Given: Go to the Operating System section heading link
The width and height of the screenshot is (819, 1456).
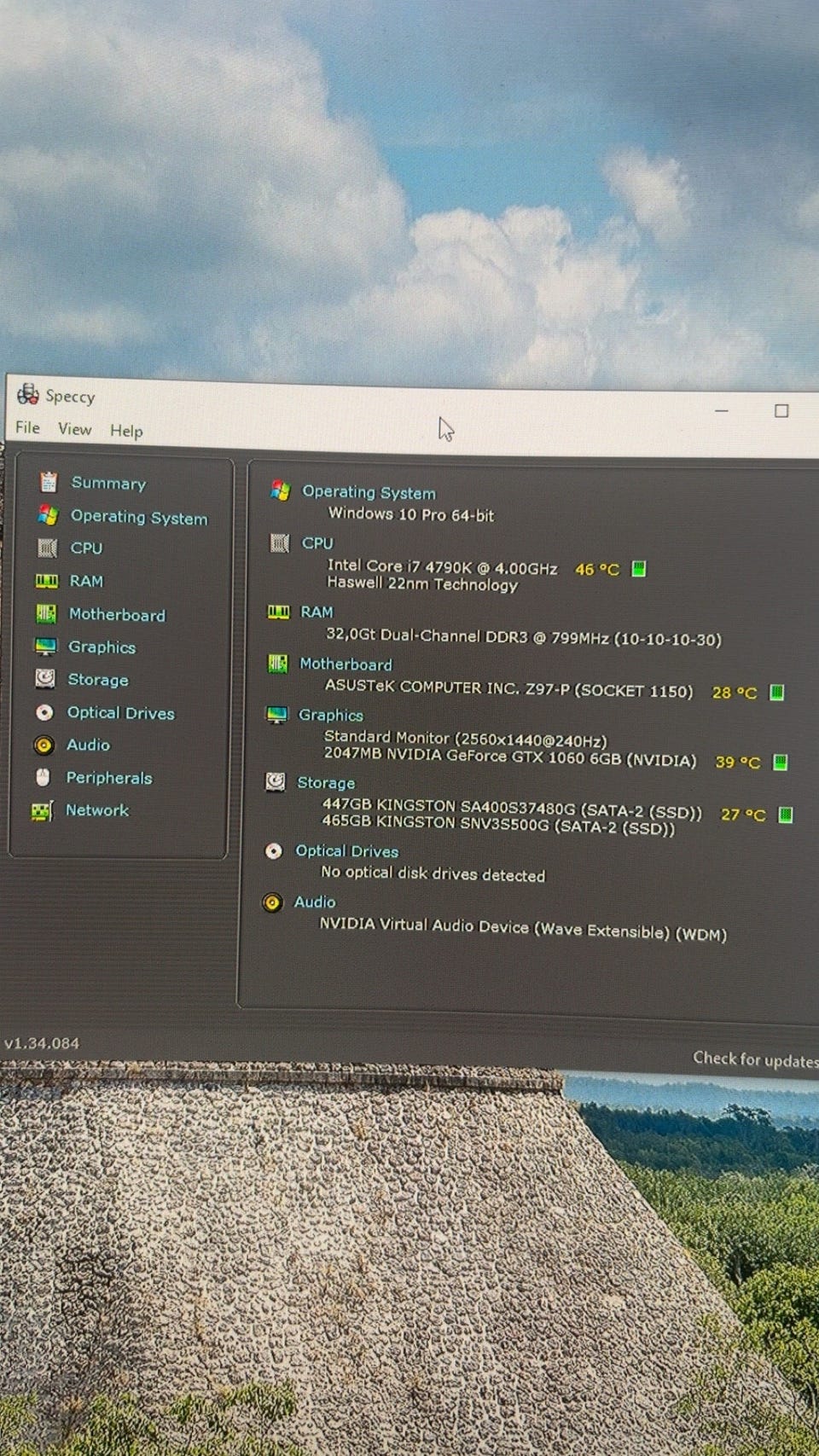Looking at the screenshot, I should (x=369, y=492).
